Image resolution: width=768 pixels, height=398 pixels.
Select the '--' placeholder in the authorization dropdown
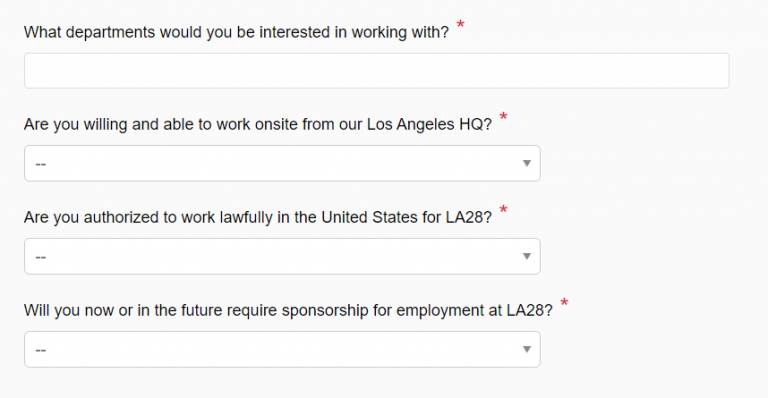[x=41, y=257]
